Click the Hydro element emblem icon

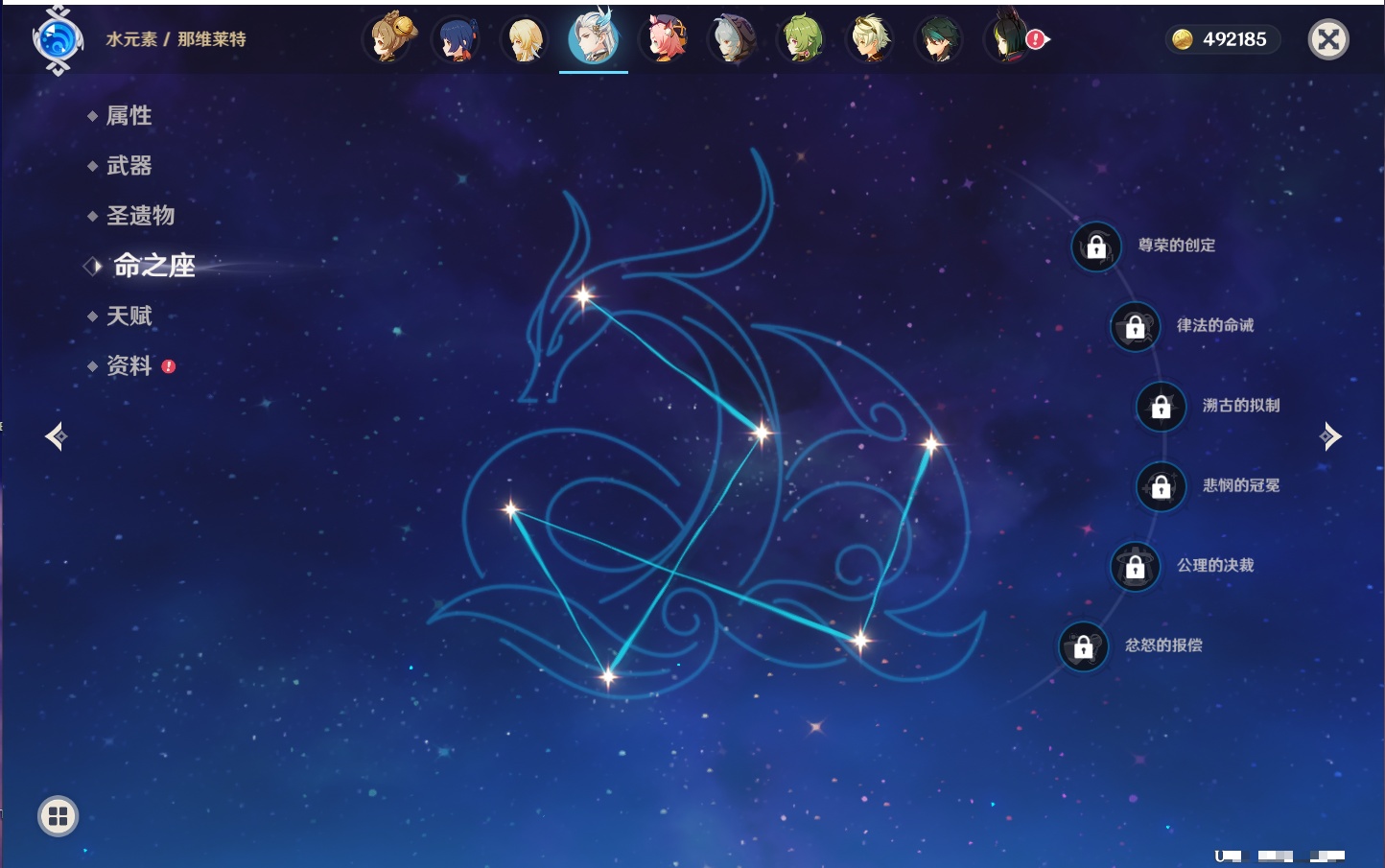58,40
